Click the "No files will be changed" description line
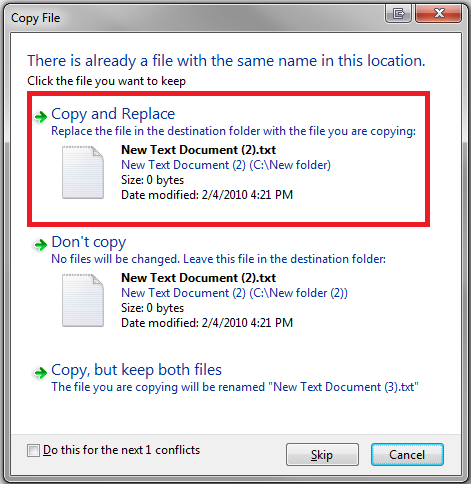Screen dimensions: 471x484 pos(218,259)
